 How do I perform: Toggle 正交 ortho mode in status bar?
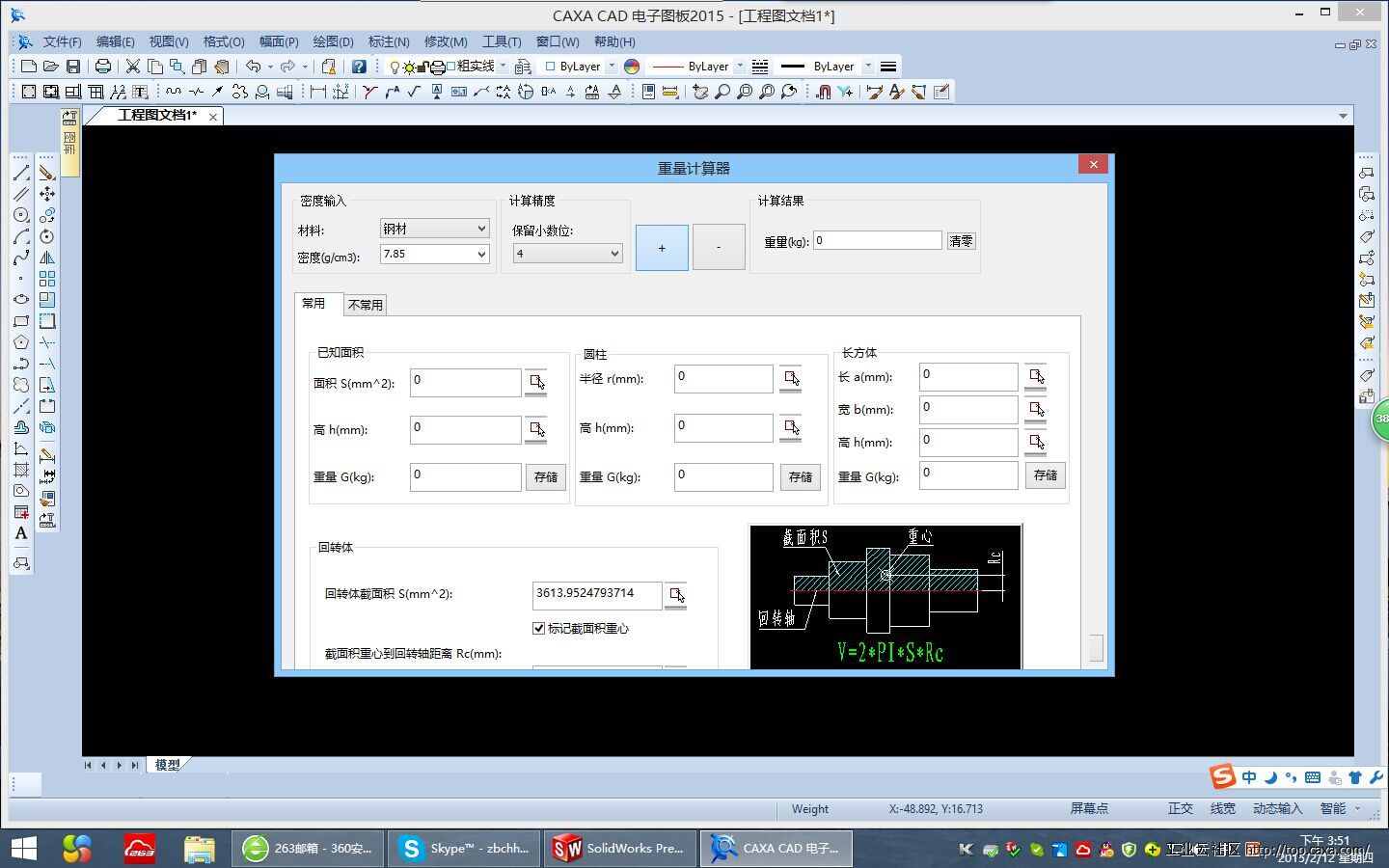(x=1181, y=808)
